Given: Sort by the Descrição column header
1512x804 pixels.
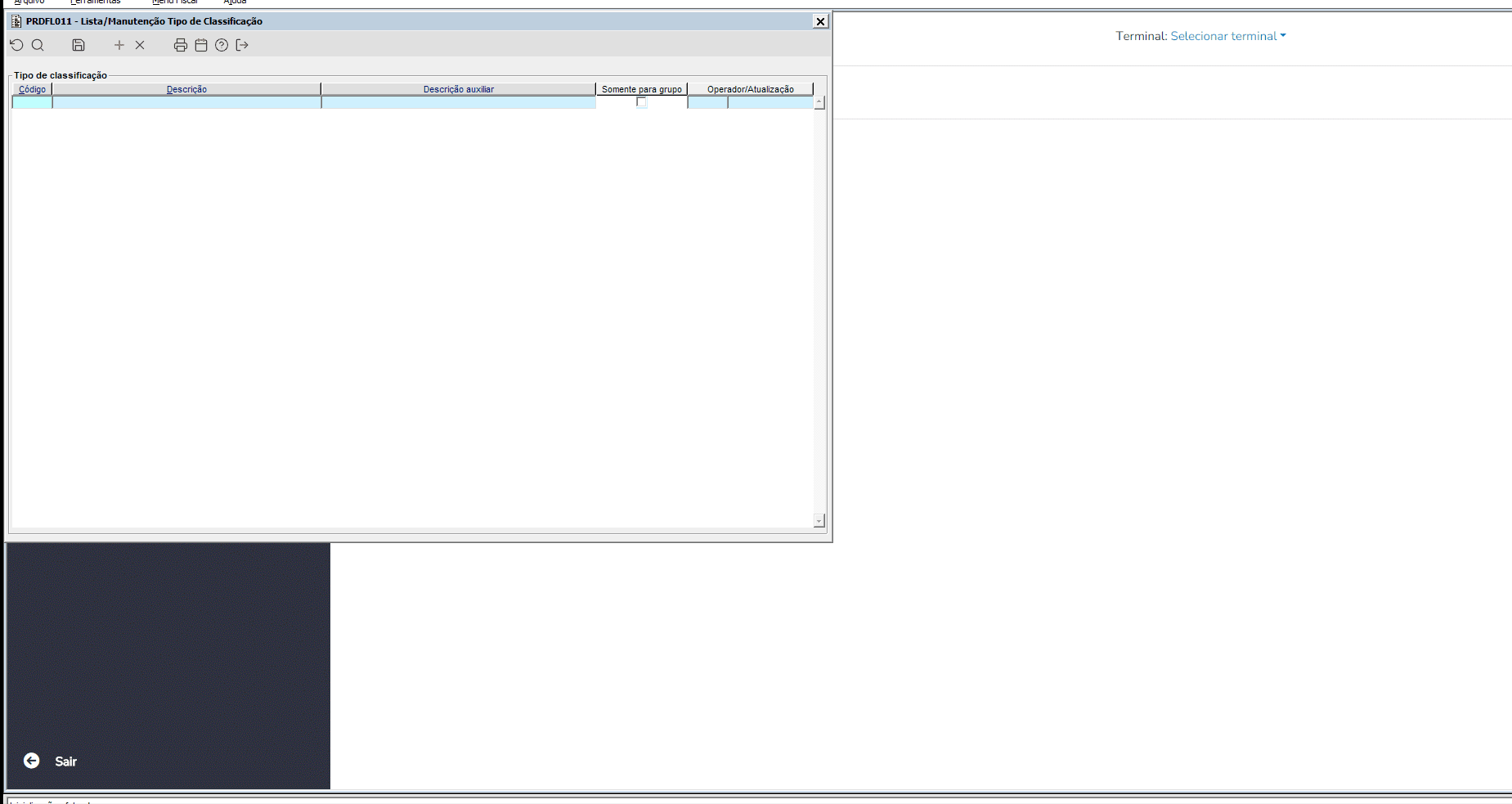Looking at the screenshot, I should click(x=186, y=89).
